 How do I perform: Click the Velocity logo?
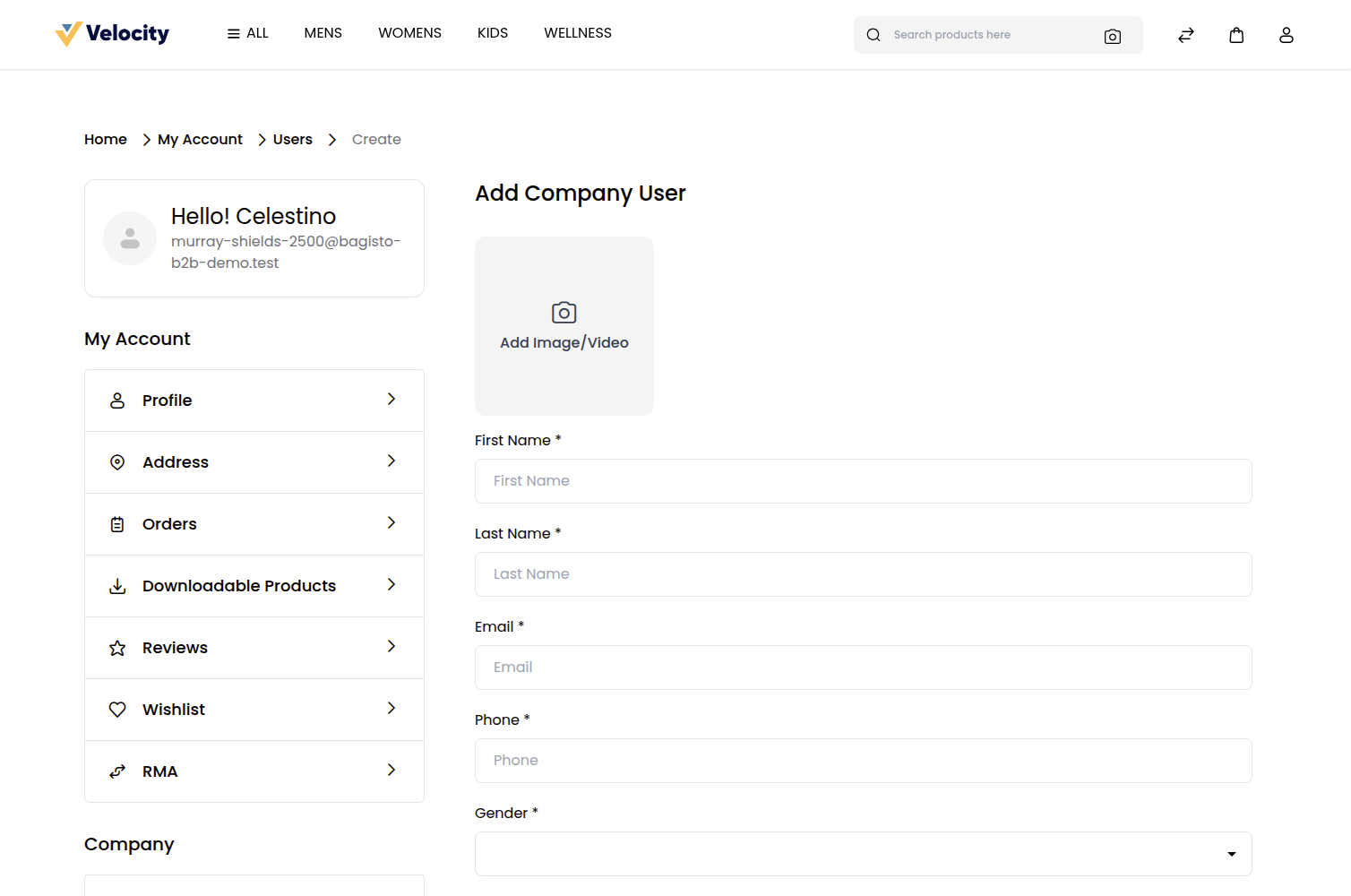[x=112, y=34]
